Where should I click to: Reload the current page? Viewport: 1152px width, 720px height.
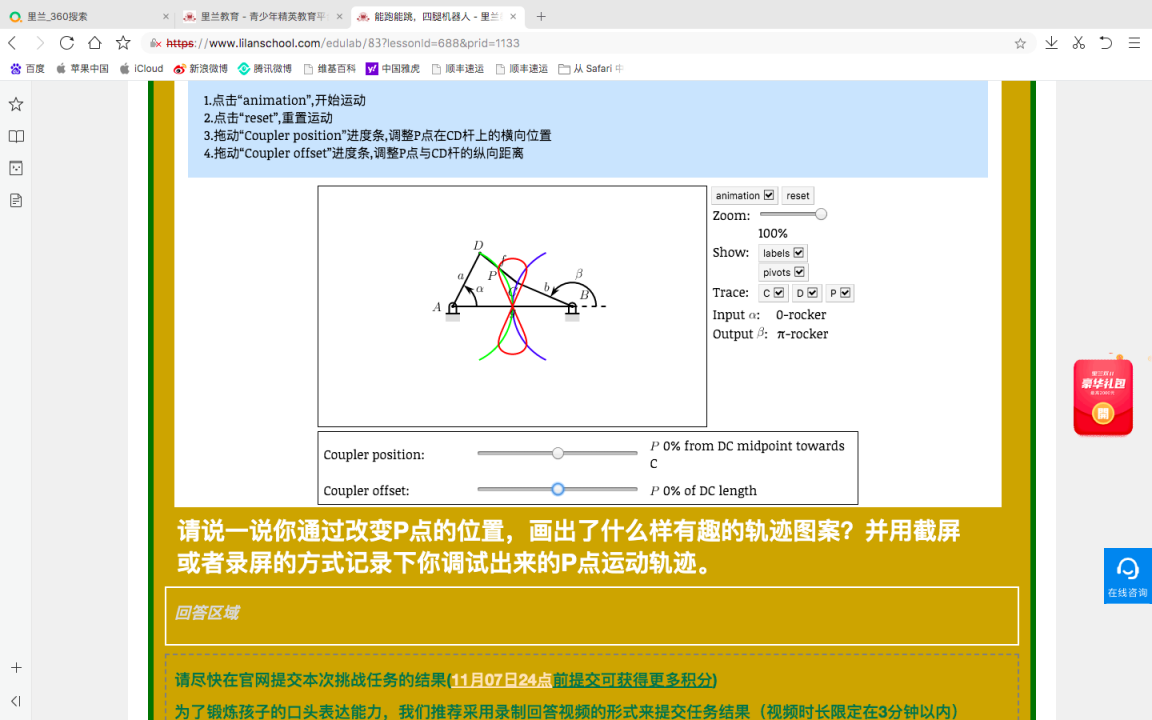pos(67,43)
